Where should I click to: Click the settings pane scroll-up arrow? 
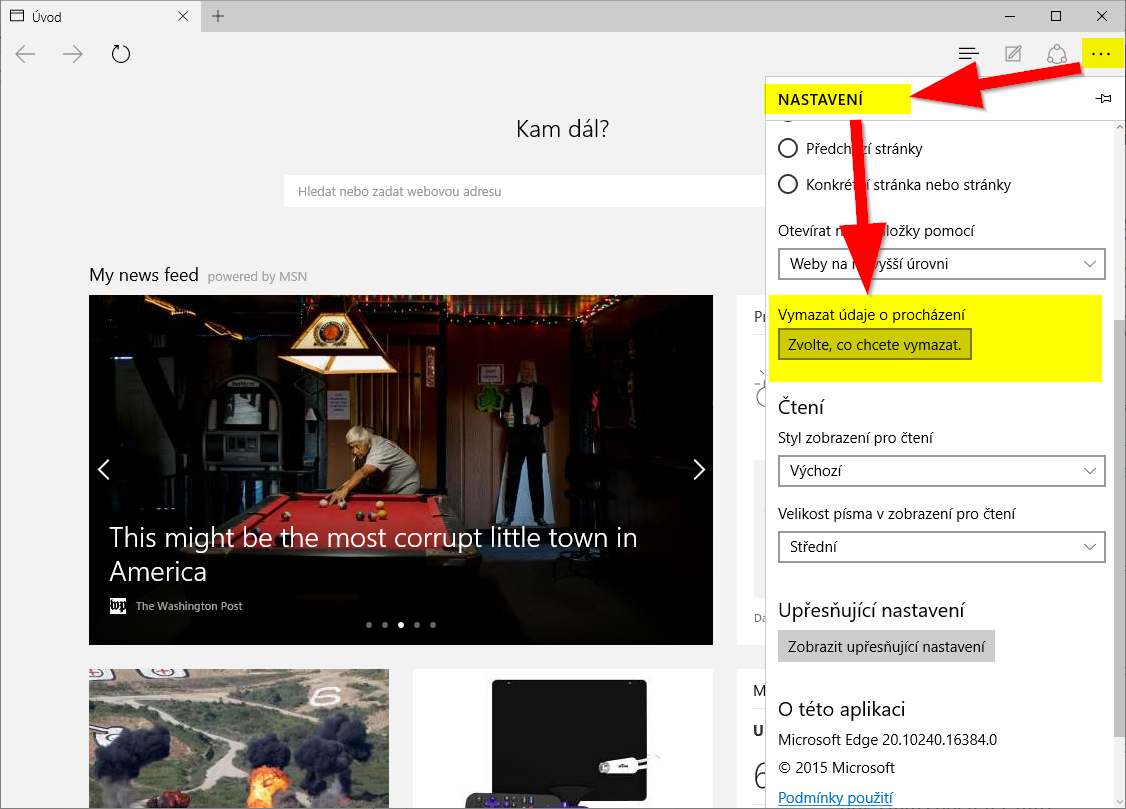tap(1120, 127)
